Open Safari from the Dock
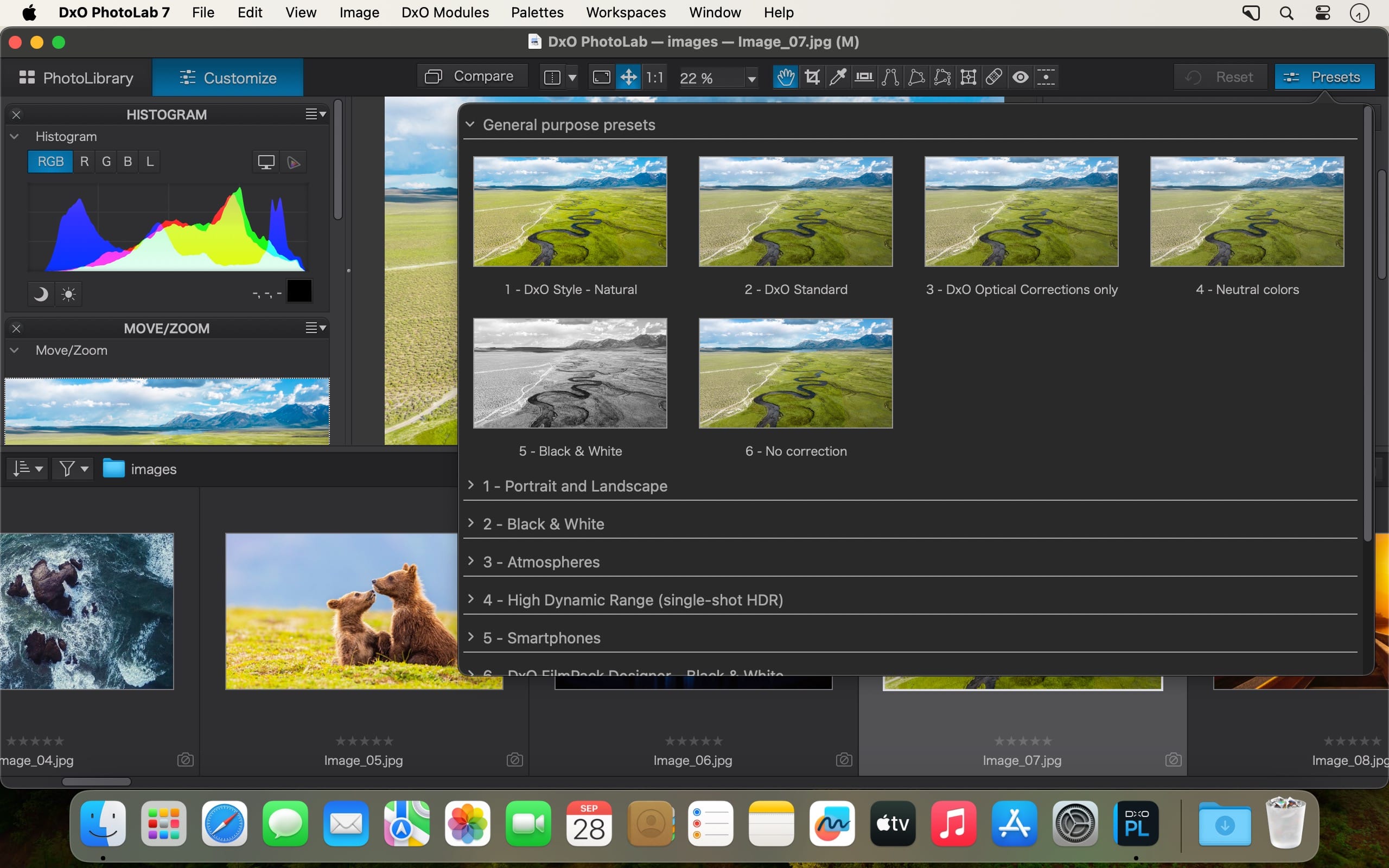The height and width of the screenshot is (868, 1389). coord(225,824)
